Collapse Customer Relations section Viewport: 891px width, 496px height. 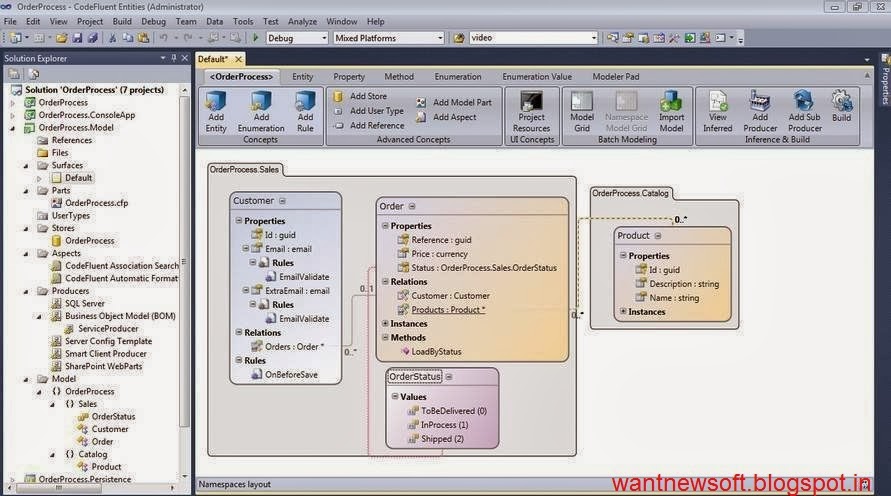pyautogui.click(x=239, y=332)
